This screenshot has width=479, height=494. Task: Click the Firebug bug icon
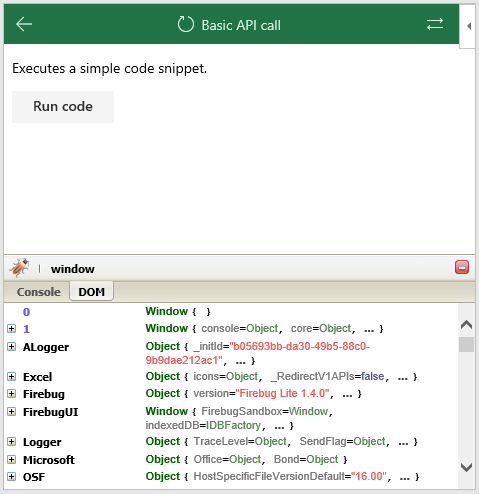(19, 268)
